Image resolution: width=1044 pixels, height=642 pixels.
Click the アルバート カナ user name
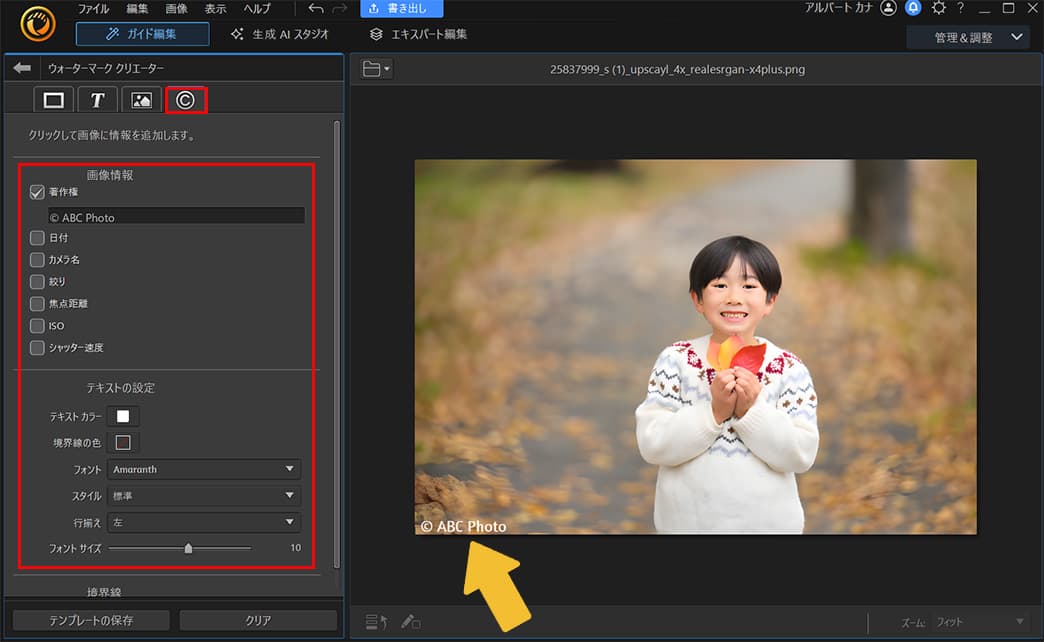click(x=838, y=8)
